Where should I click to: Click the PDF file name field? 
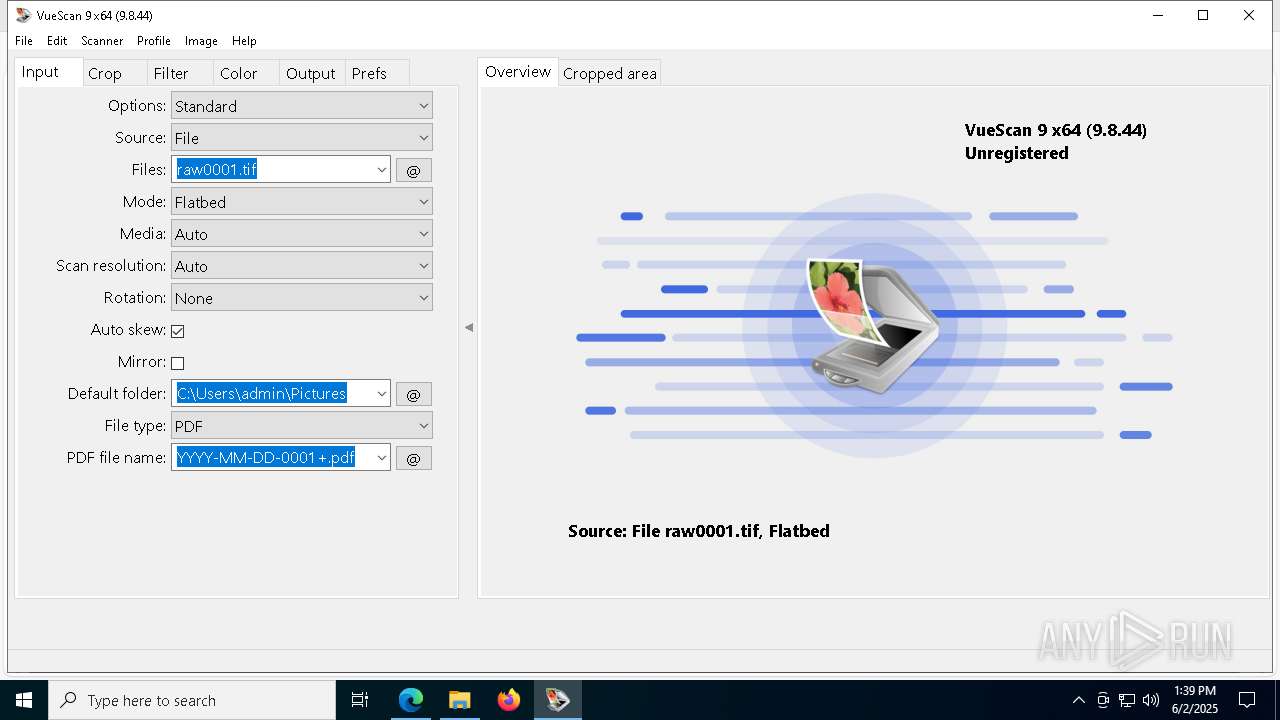pos(272,458)
